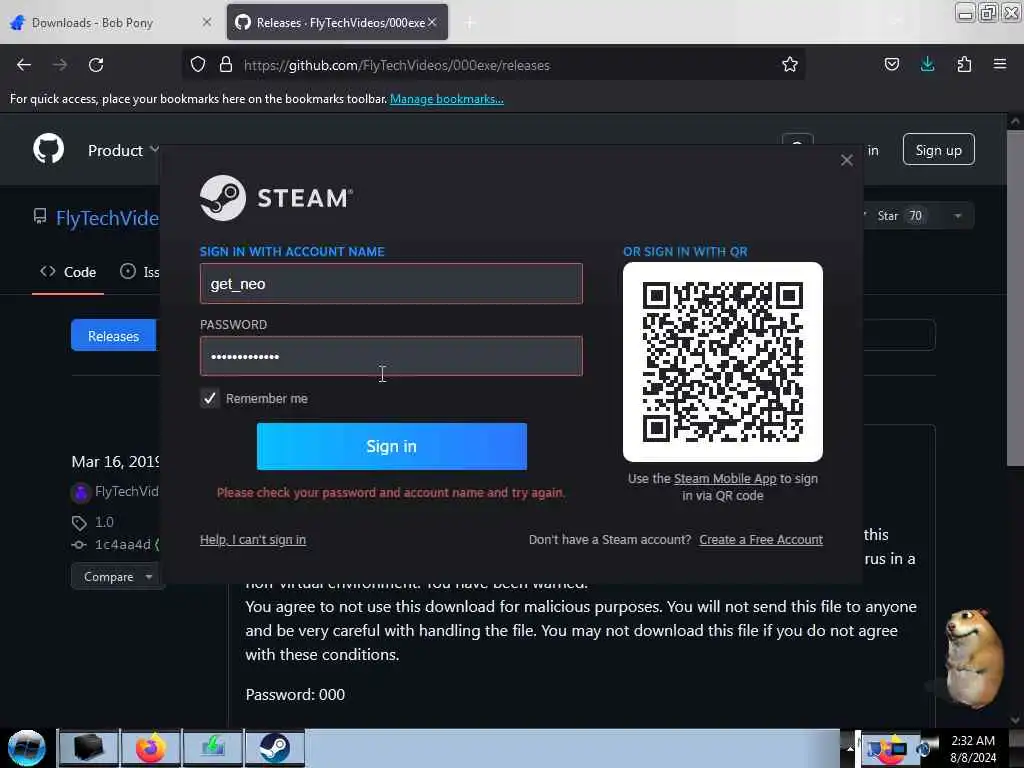This screenshot has width=1024, height=768.
Task: Open the tracking protection shield icon
Action: (x=198, y=65)
